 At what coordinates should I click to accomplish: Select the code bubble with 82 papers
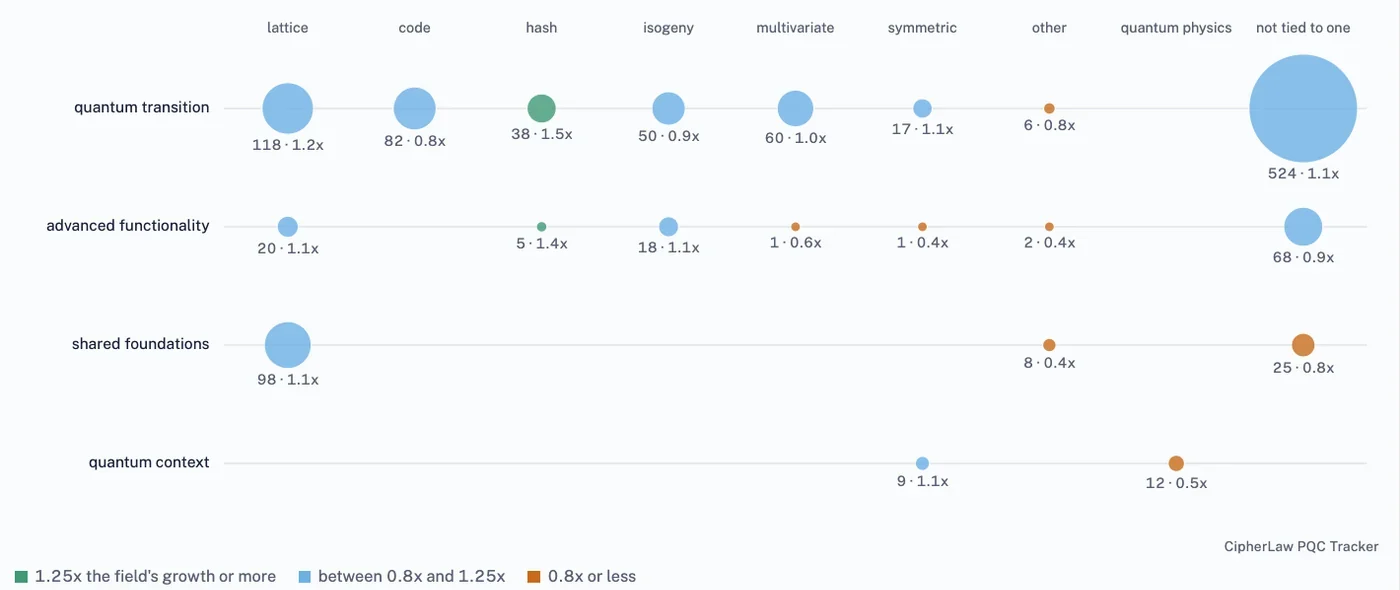(x=415, y=108)
